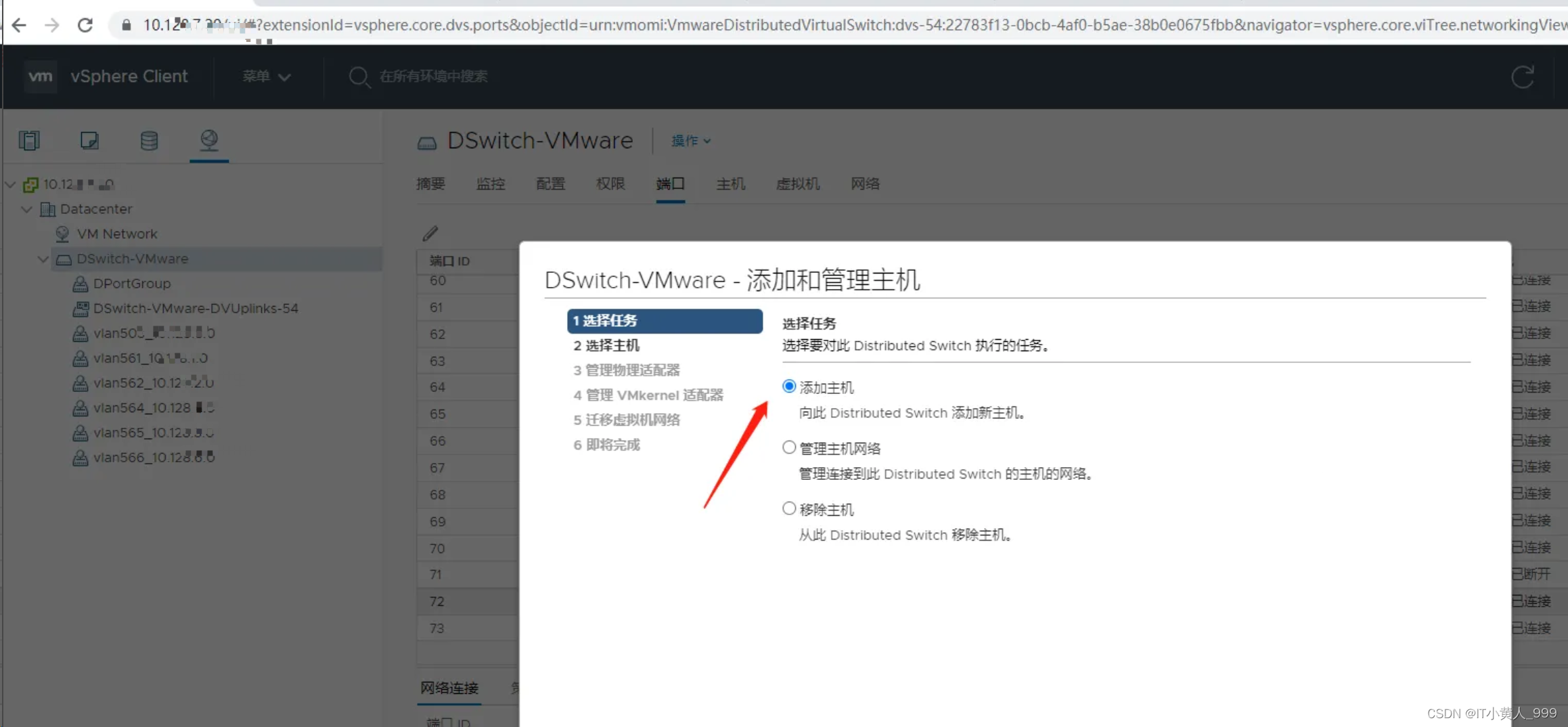Viewport: 1568px width, 727px height.
Task: Collapse the DSwitch-VMware tree node
Action: pos(43,259)
